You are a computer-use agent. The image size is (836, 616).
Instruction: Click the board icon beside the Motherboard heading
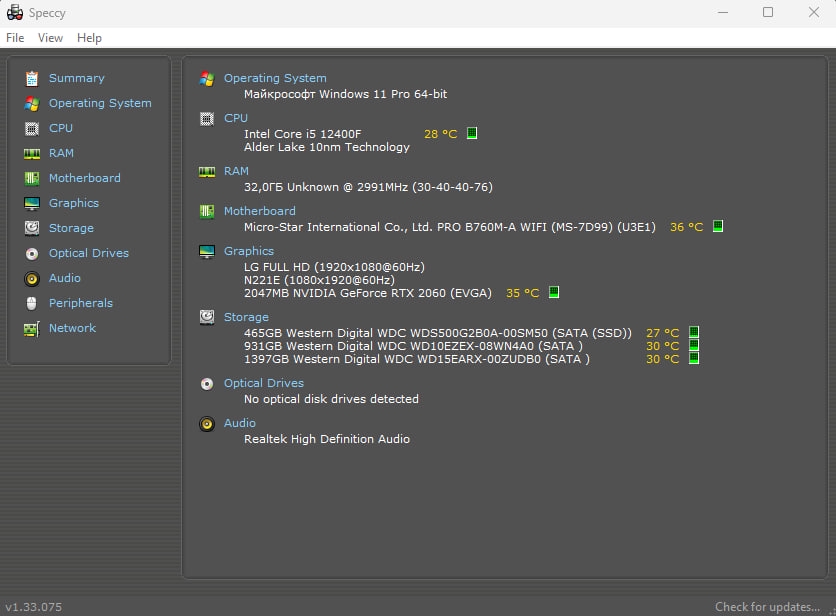[x=207, y=212]
